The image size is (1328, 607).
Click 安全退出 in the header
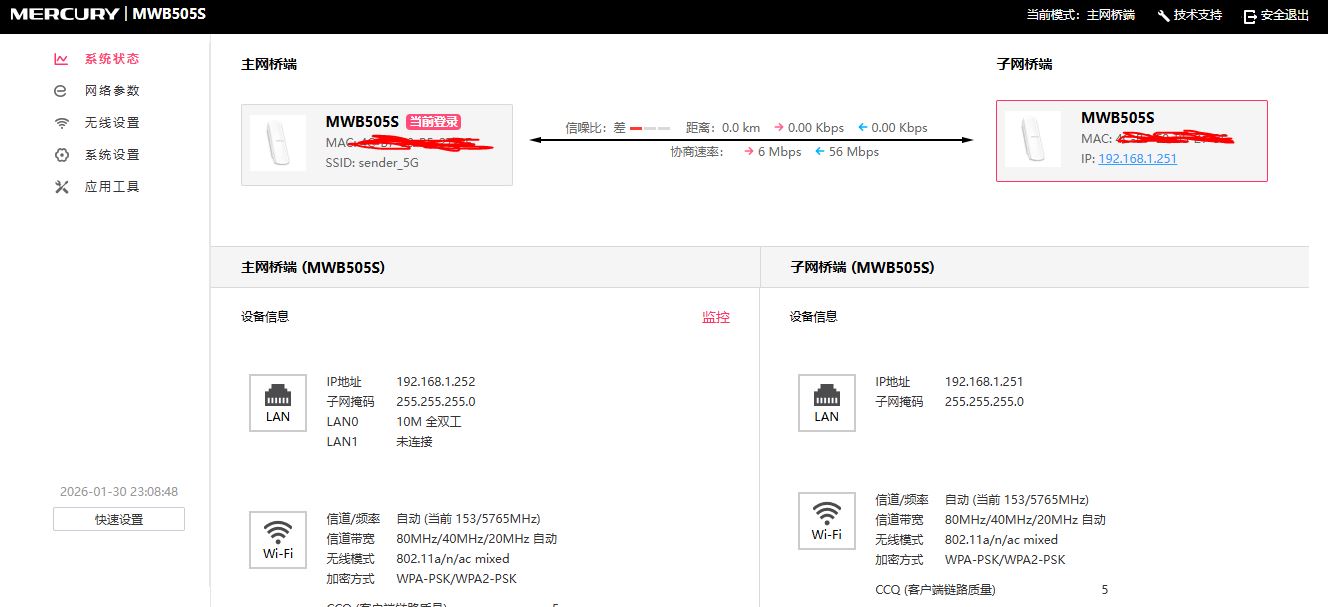[1285, 16]
